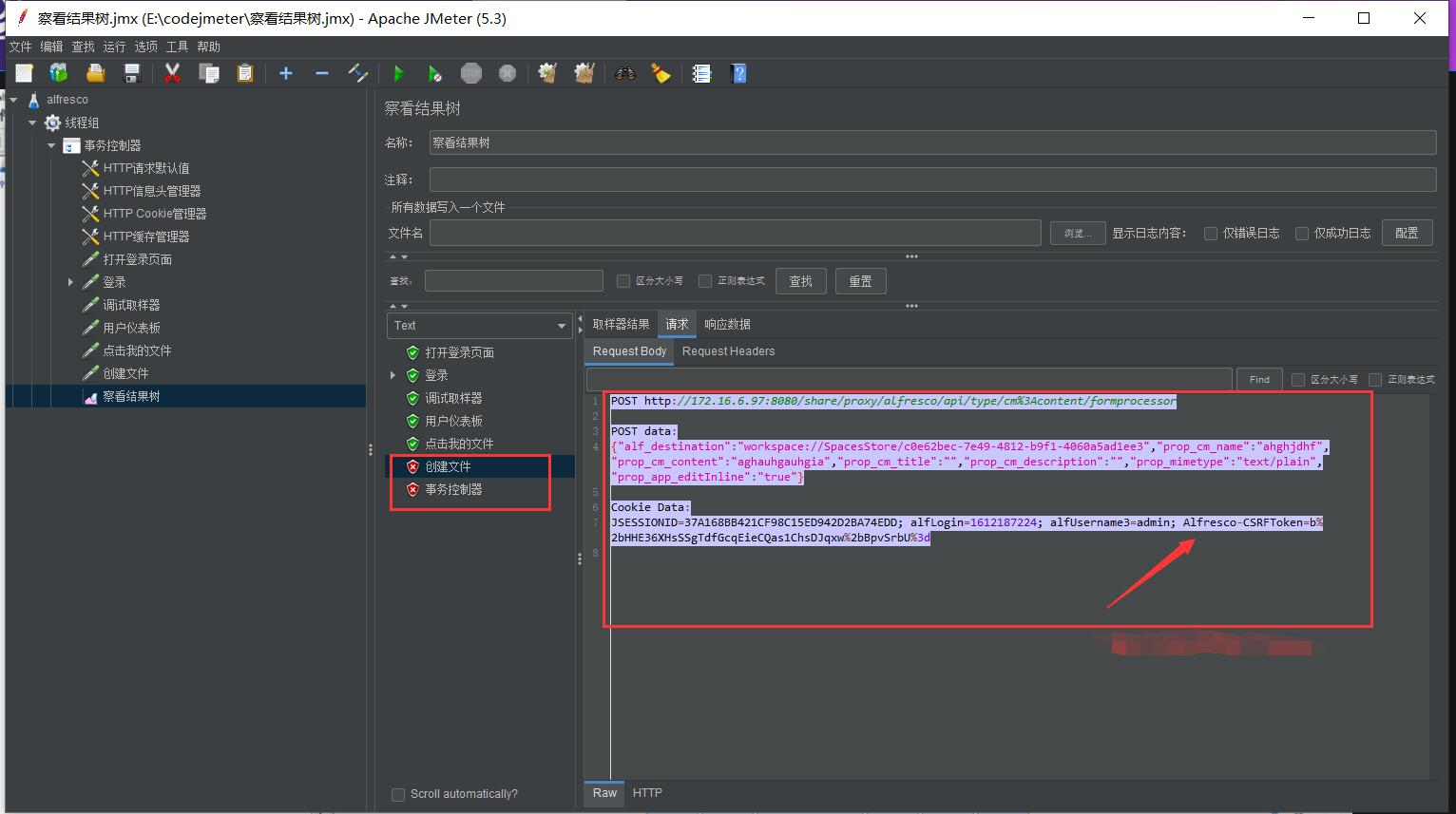Select the 打开登录页面 result entry
1456x814 pixels.
pos(459,352)
